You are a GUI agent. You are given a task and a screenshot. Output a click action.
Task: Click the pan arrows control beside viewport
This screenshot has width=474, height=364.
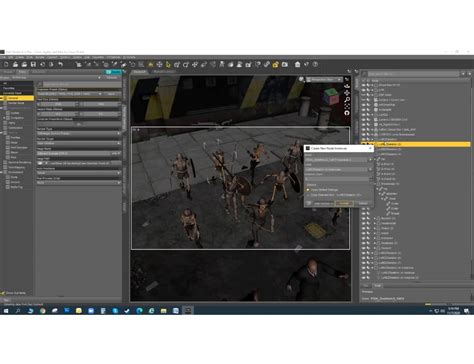click(x=347, y=93)
